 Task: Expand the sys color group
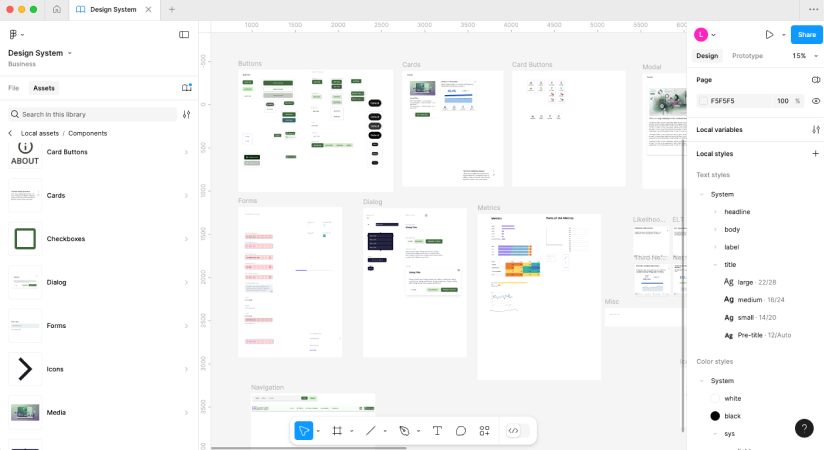(x=715, y=434)
